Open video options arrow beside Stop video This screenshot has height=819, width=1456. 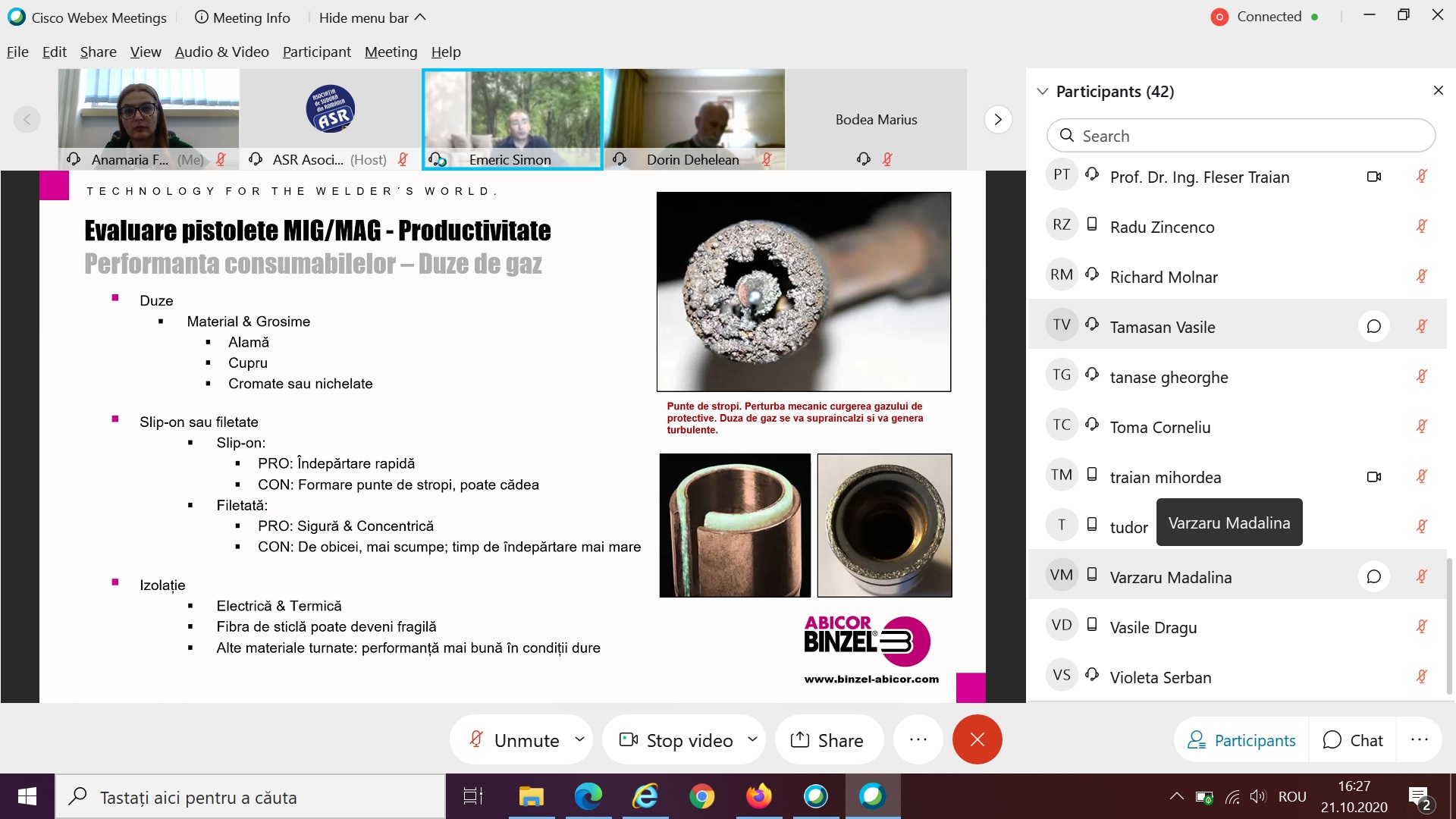point(752,739)
